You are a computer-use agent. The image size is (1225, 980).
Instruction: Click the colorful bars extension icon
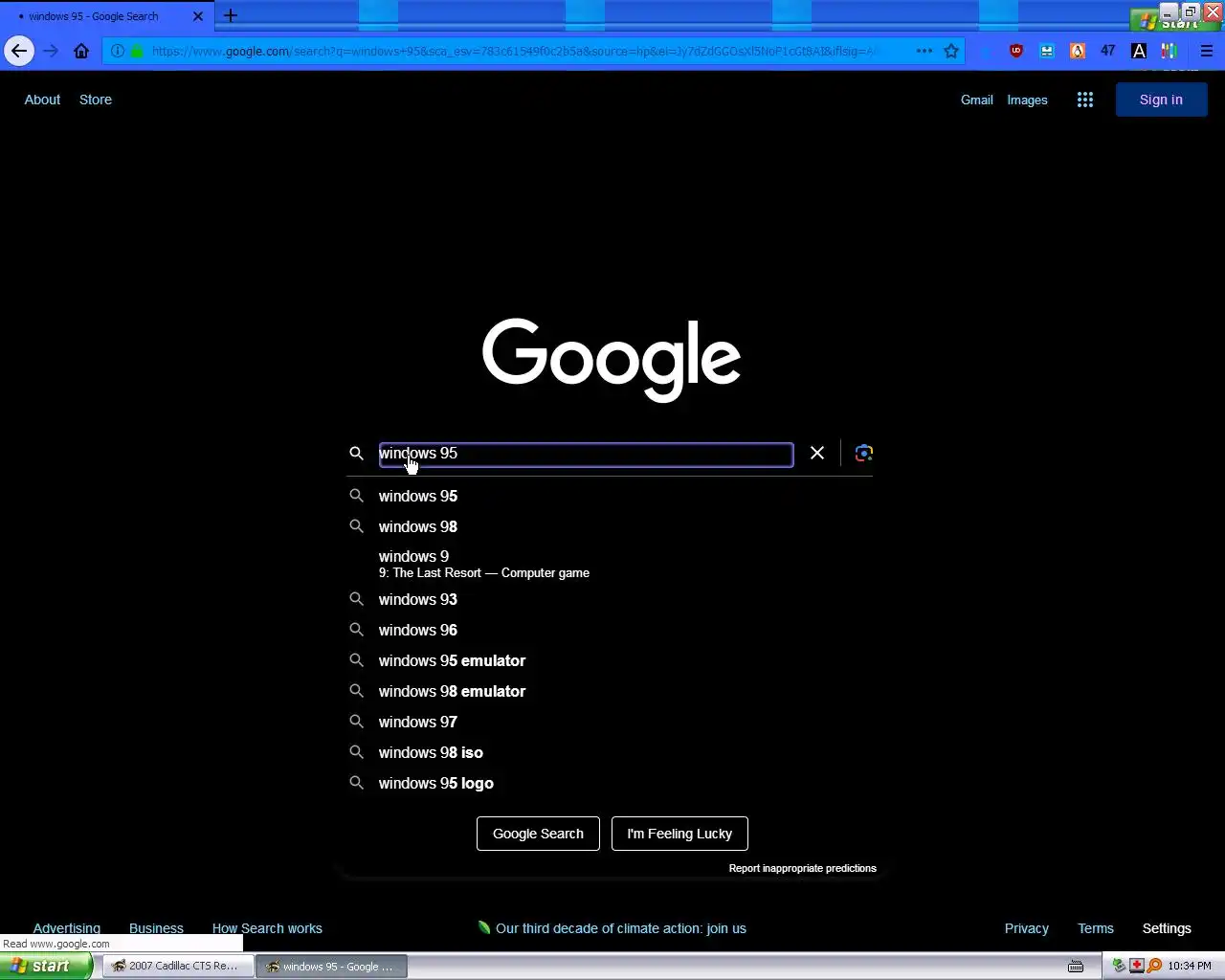[x=1169, y=51]
